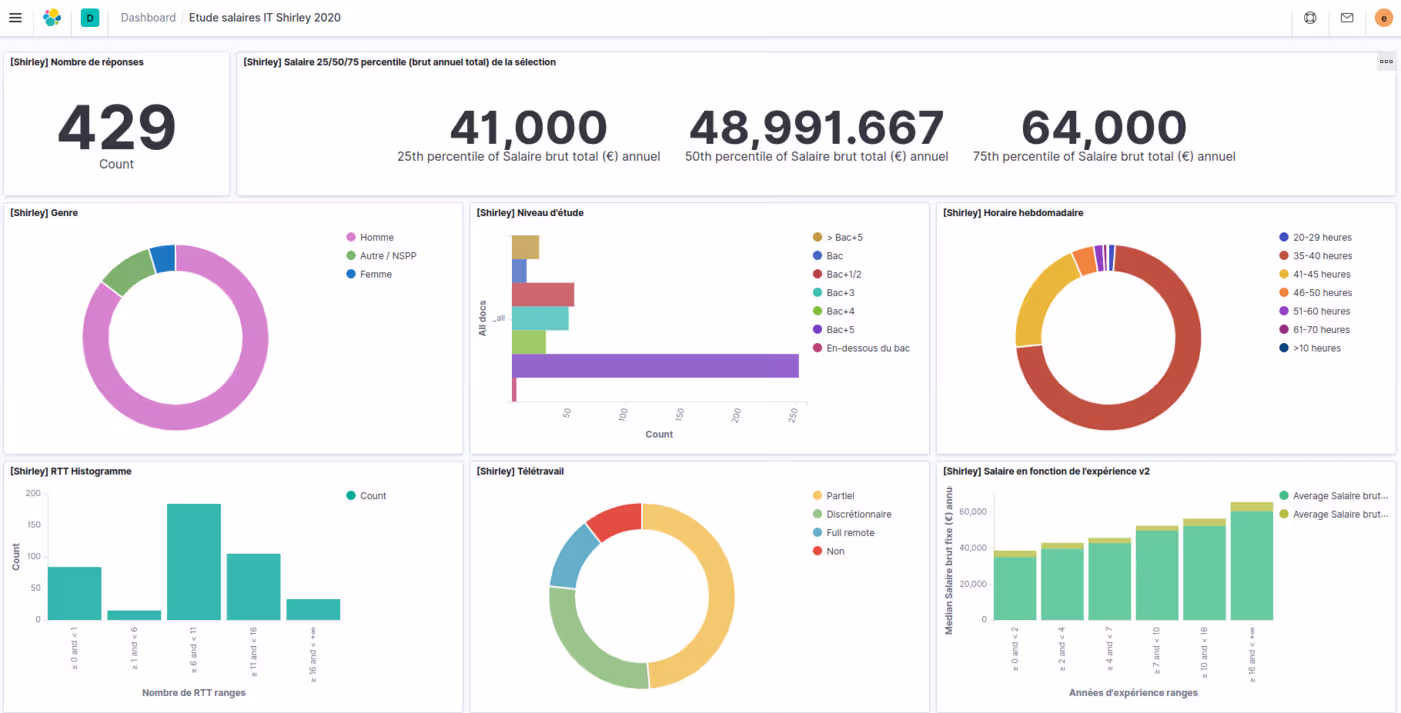Open the user account avatar menu
The height and width of the screenshot is (713, 1401).
[x=1383, y=18]
